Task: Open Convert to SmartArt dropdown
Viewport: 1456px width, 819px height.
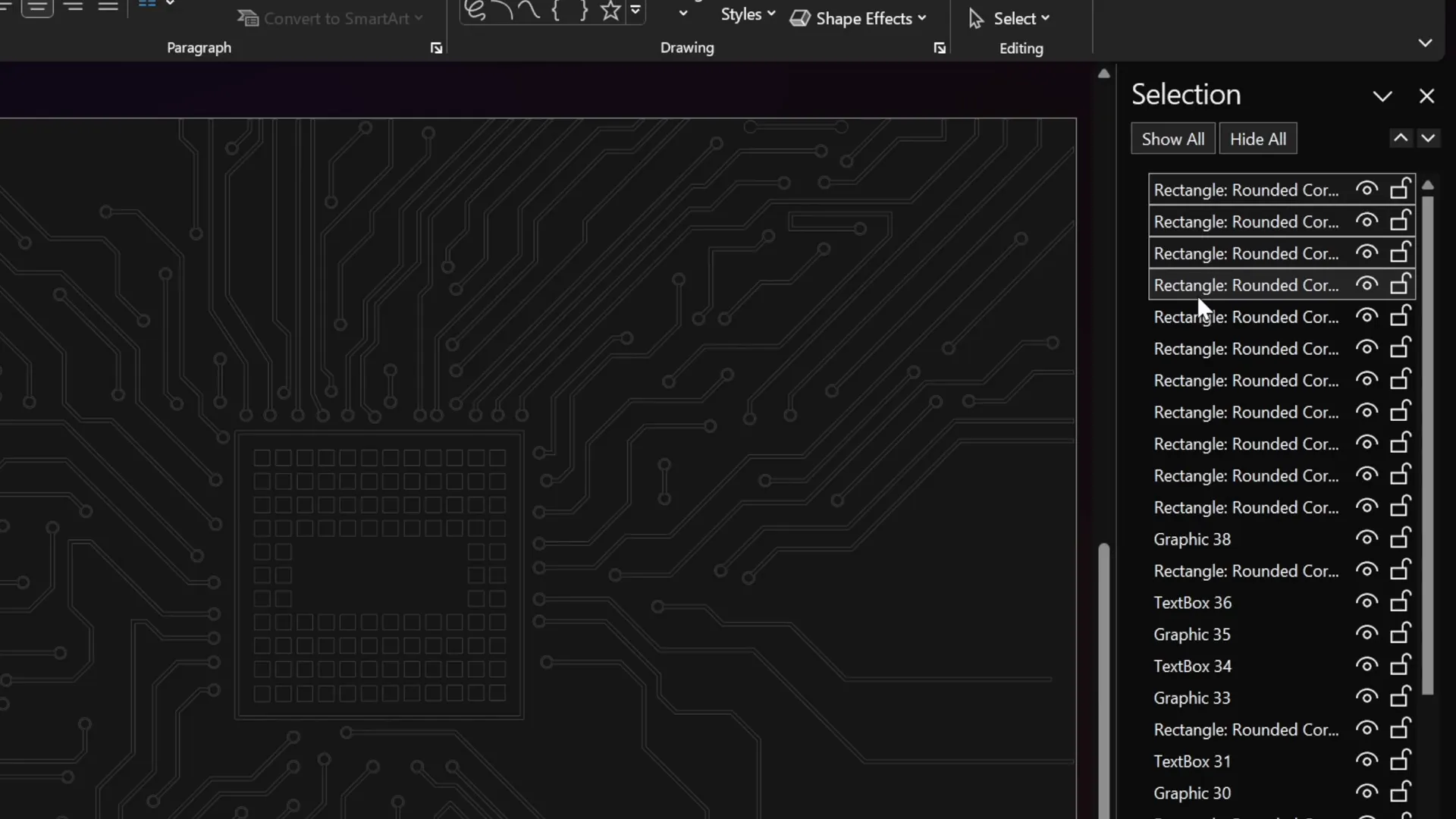Action: tap(329, 18)
